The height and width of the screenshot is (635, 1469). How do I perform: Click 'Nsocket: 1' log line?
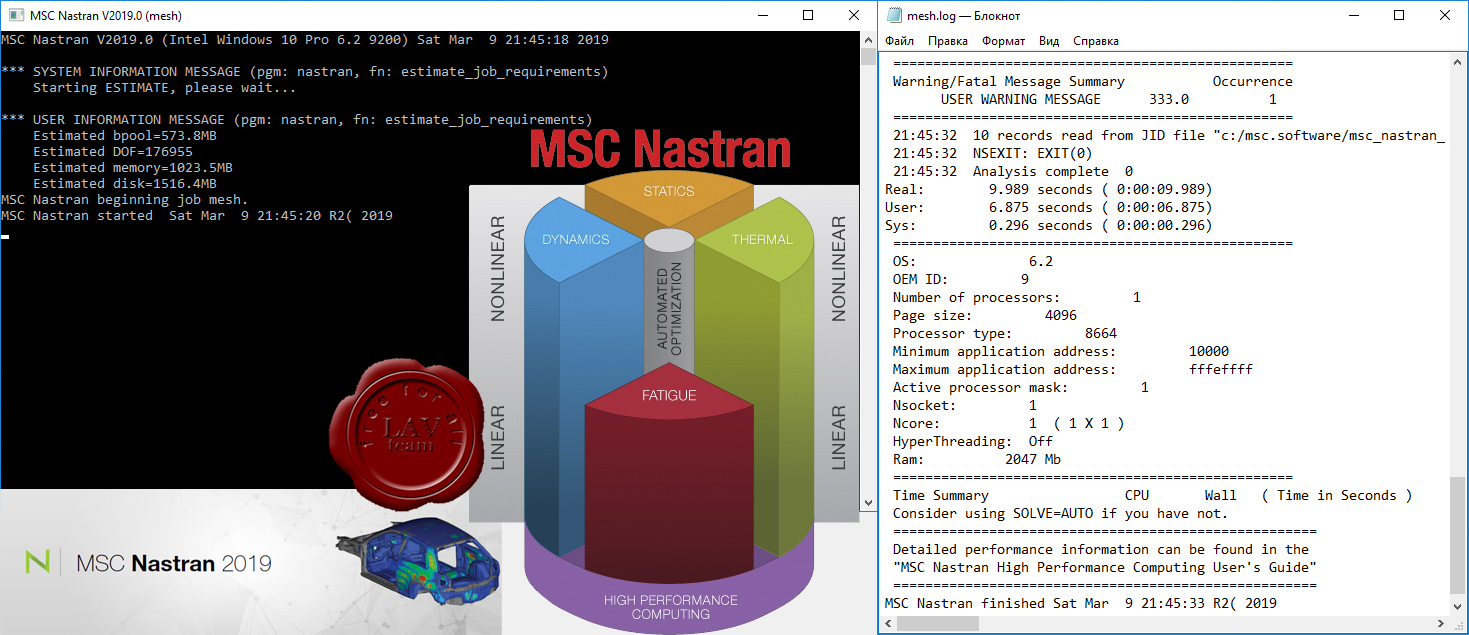click(x=965, y=405)
